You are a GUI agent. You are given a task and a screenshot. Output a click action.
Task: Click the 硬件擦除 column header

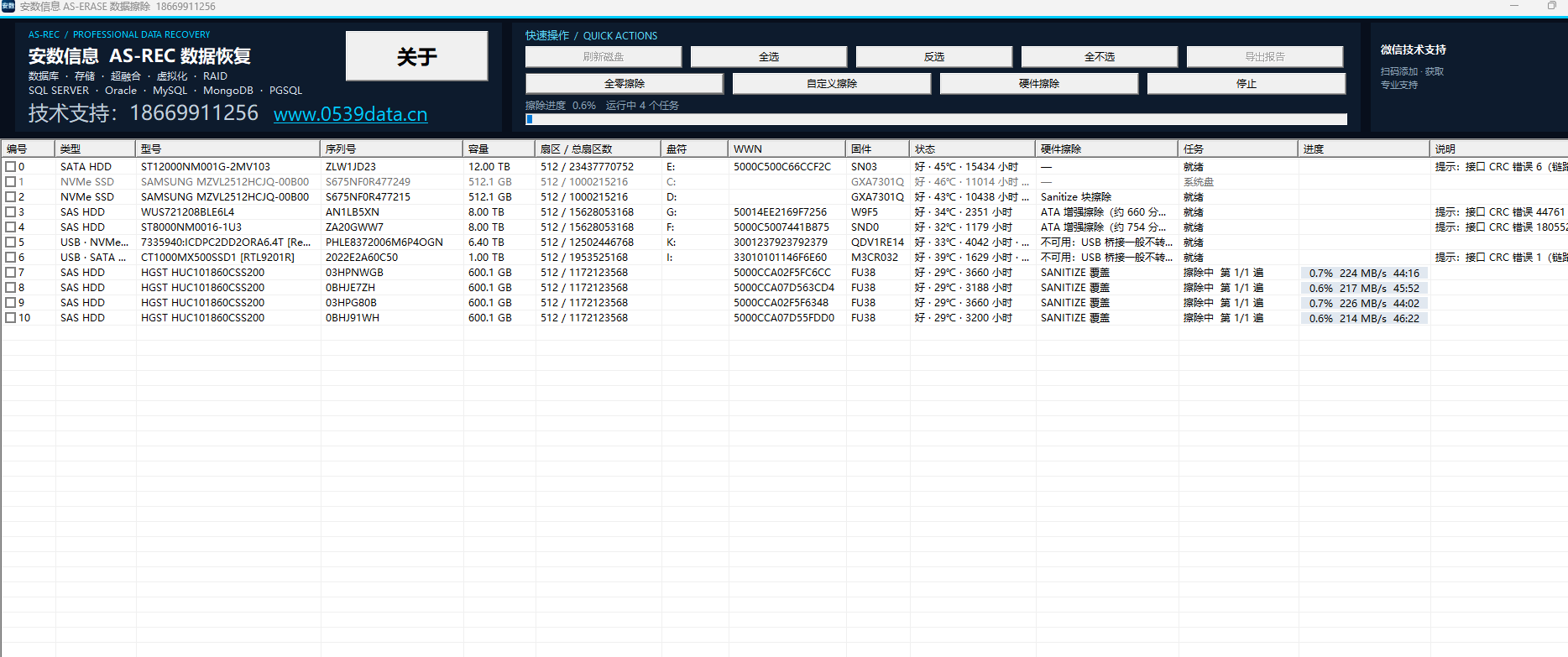tap(1106, 149)
